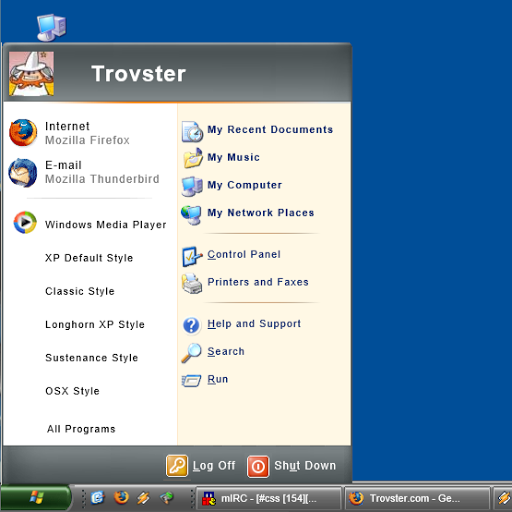Open Windows Media Player icon
The image size is (512, 512).
pos(25,222)
